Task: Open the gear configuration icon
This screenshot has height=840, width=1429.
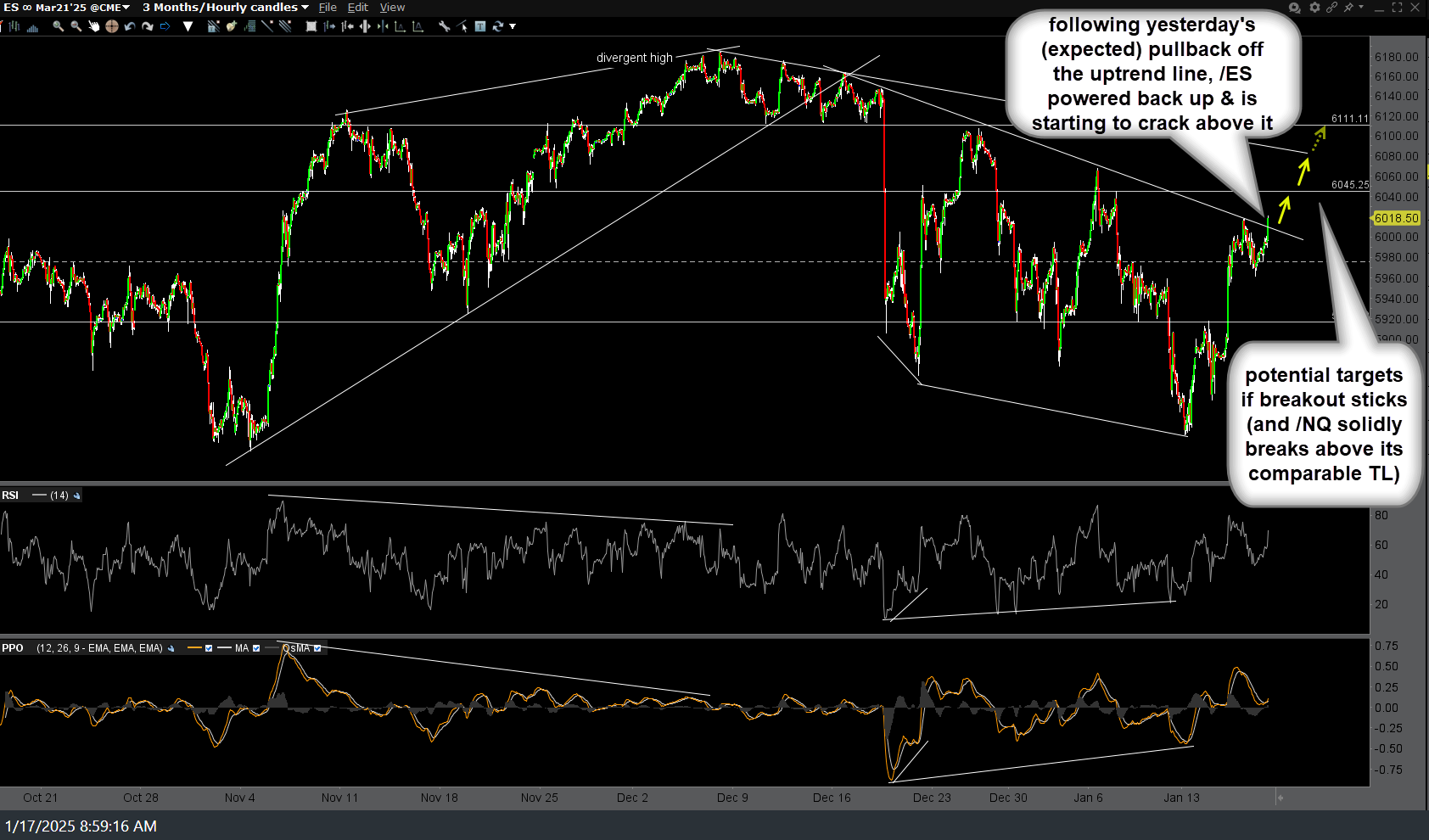Action: click(x=1314, y=7)
